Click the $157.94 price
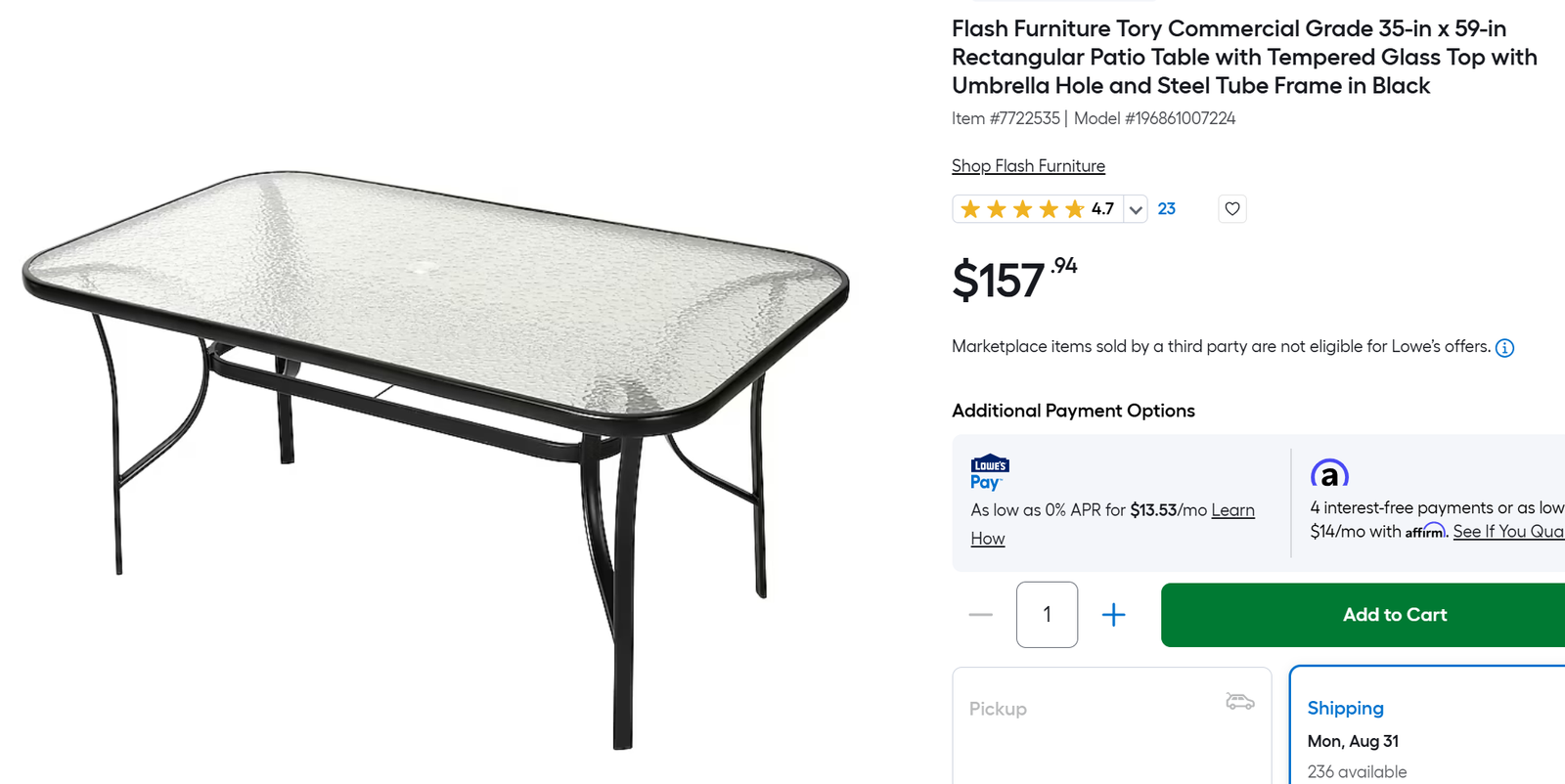 click(1014, 280)
